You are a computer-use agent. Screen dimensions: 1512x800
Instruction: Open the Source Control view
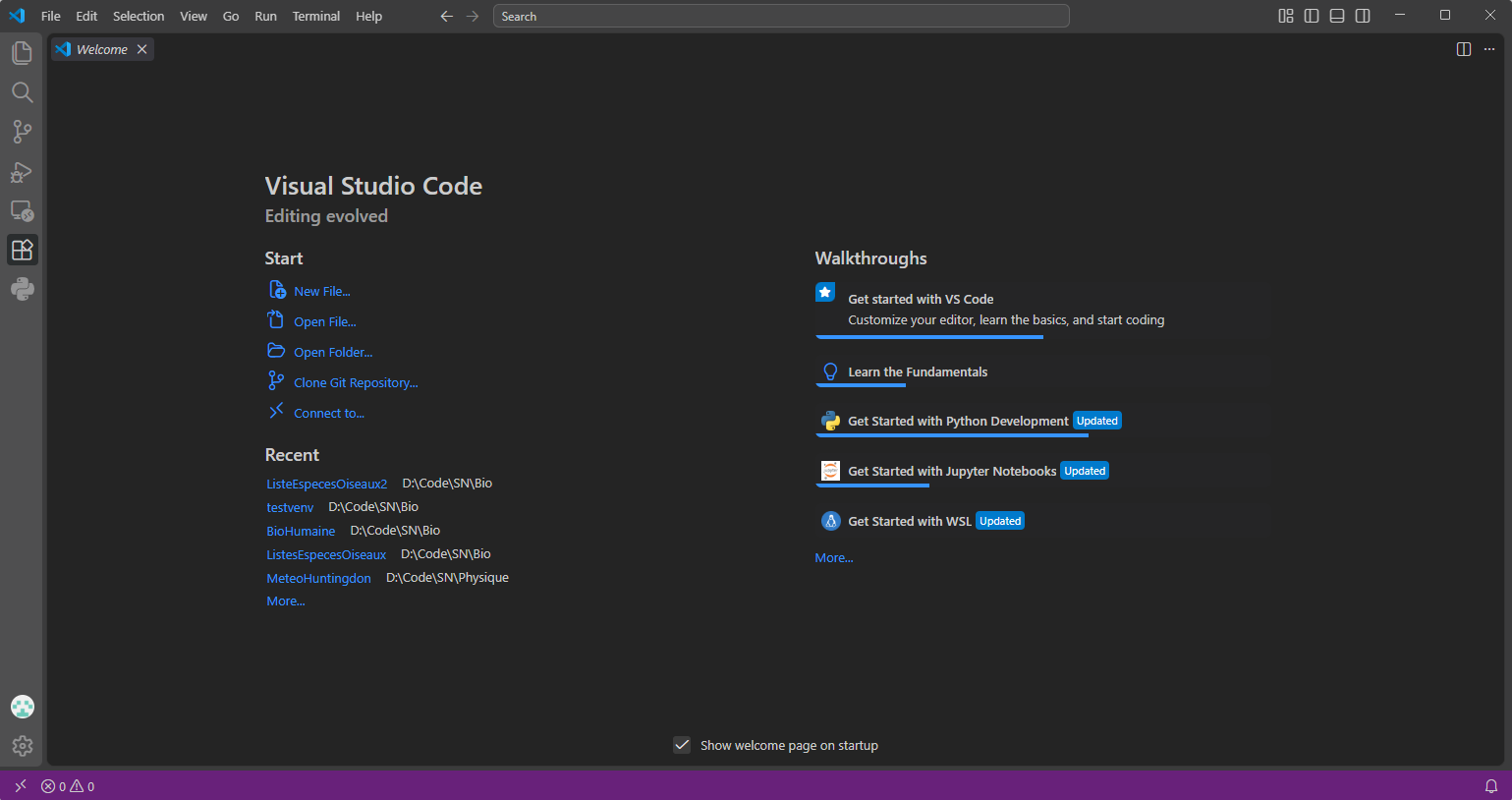tap(22, 132)
